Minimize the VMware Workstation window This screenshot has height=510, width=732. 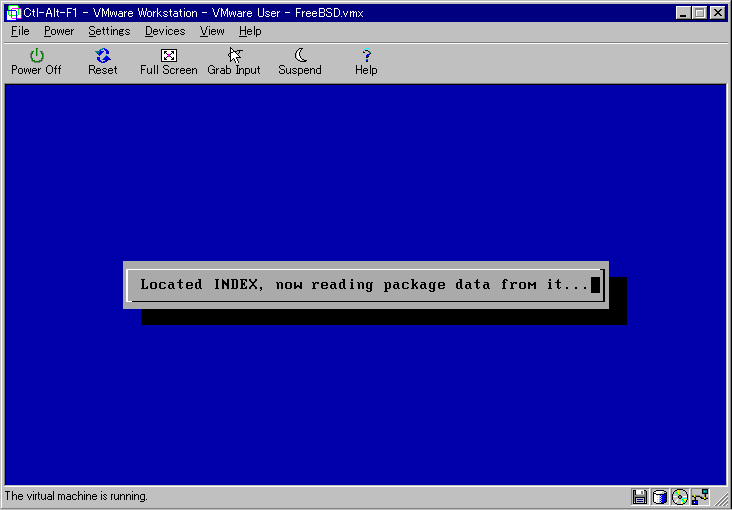[x=683, y=13]
